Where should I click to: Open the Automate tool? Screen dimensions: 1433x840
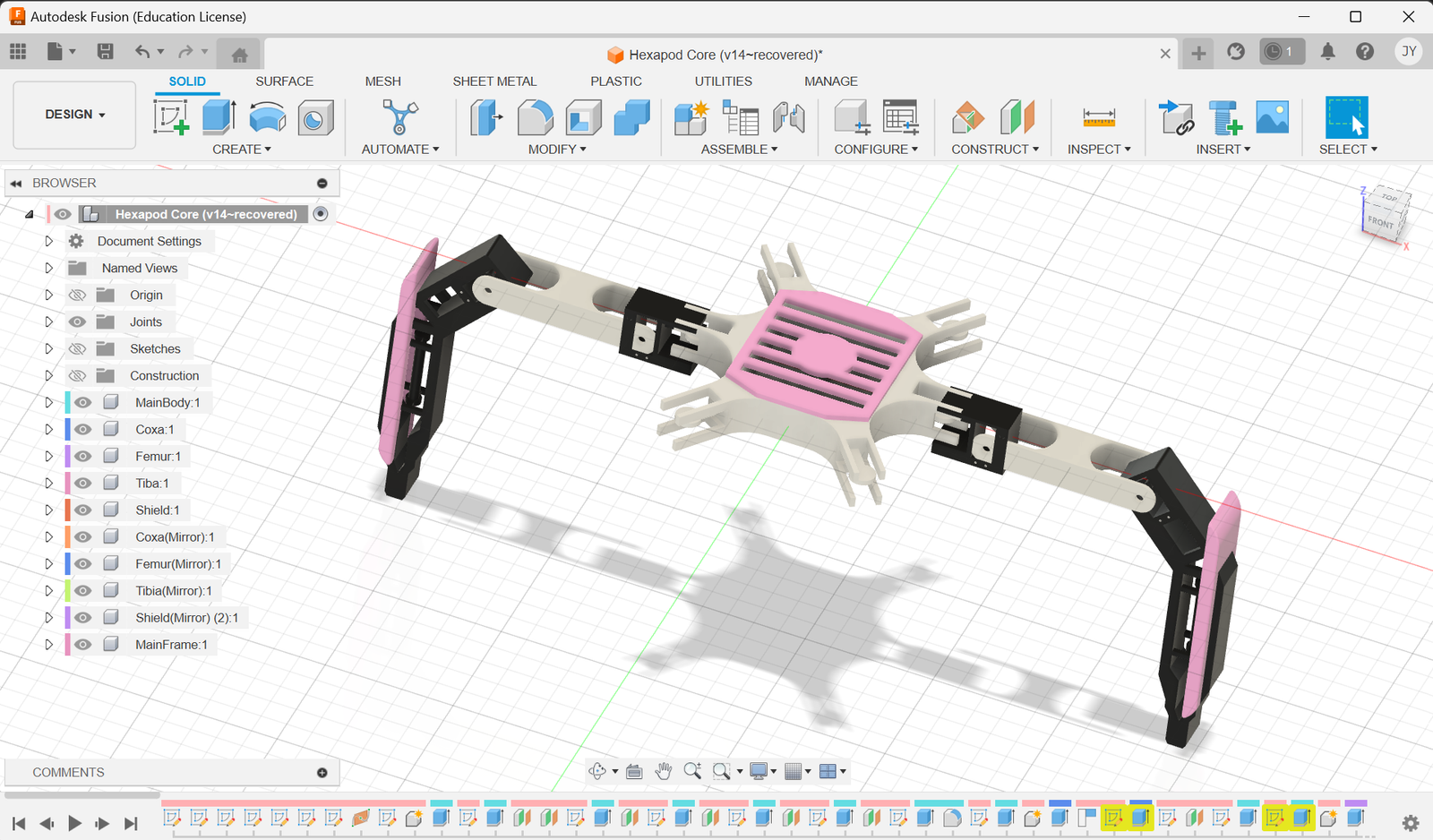[x=399, y=117]
